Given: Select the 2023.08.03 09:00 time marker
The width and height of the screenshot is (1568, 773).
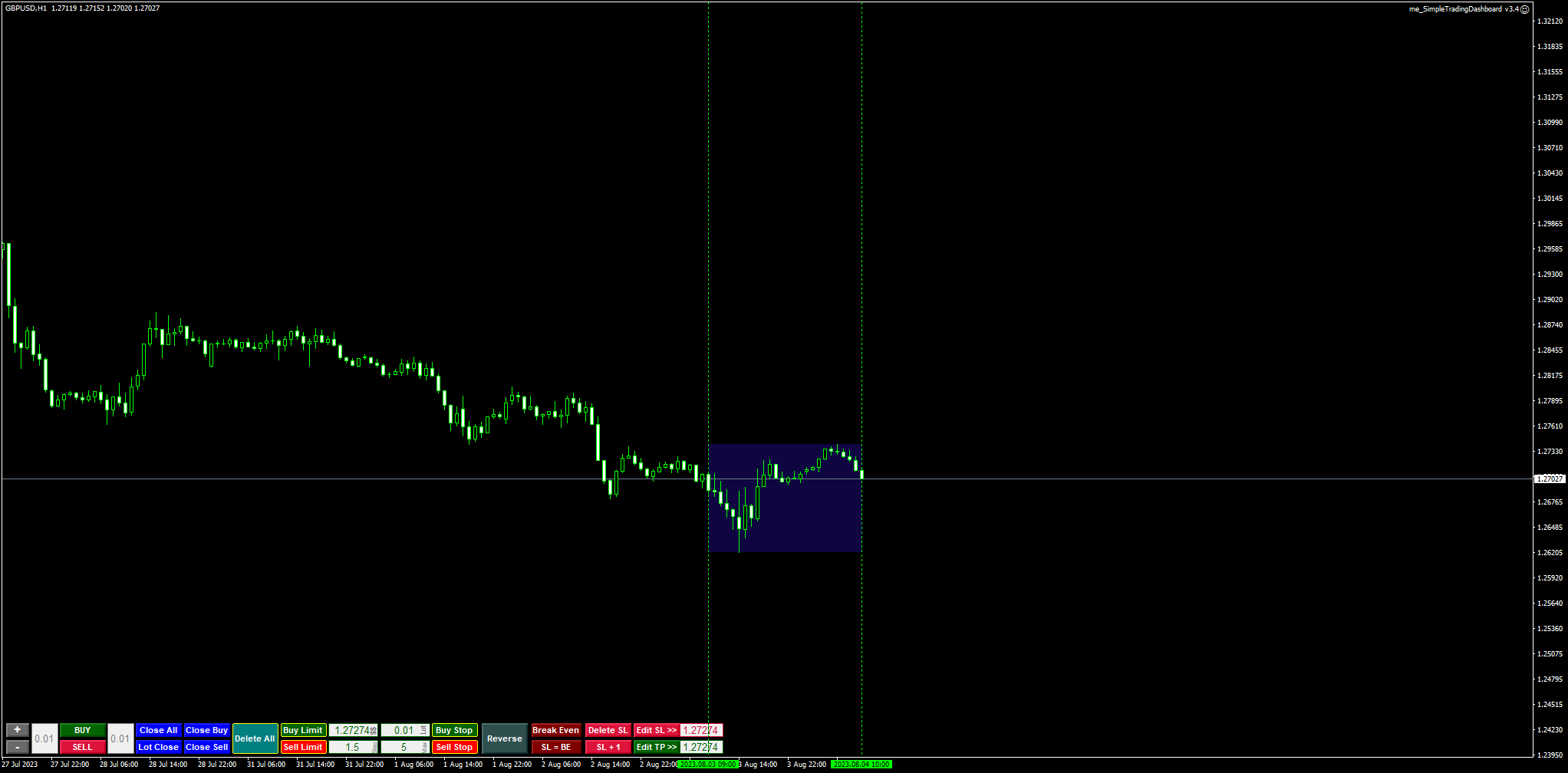Looking at the screenshot, I should [707, 765].
